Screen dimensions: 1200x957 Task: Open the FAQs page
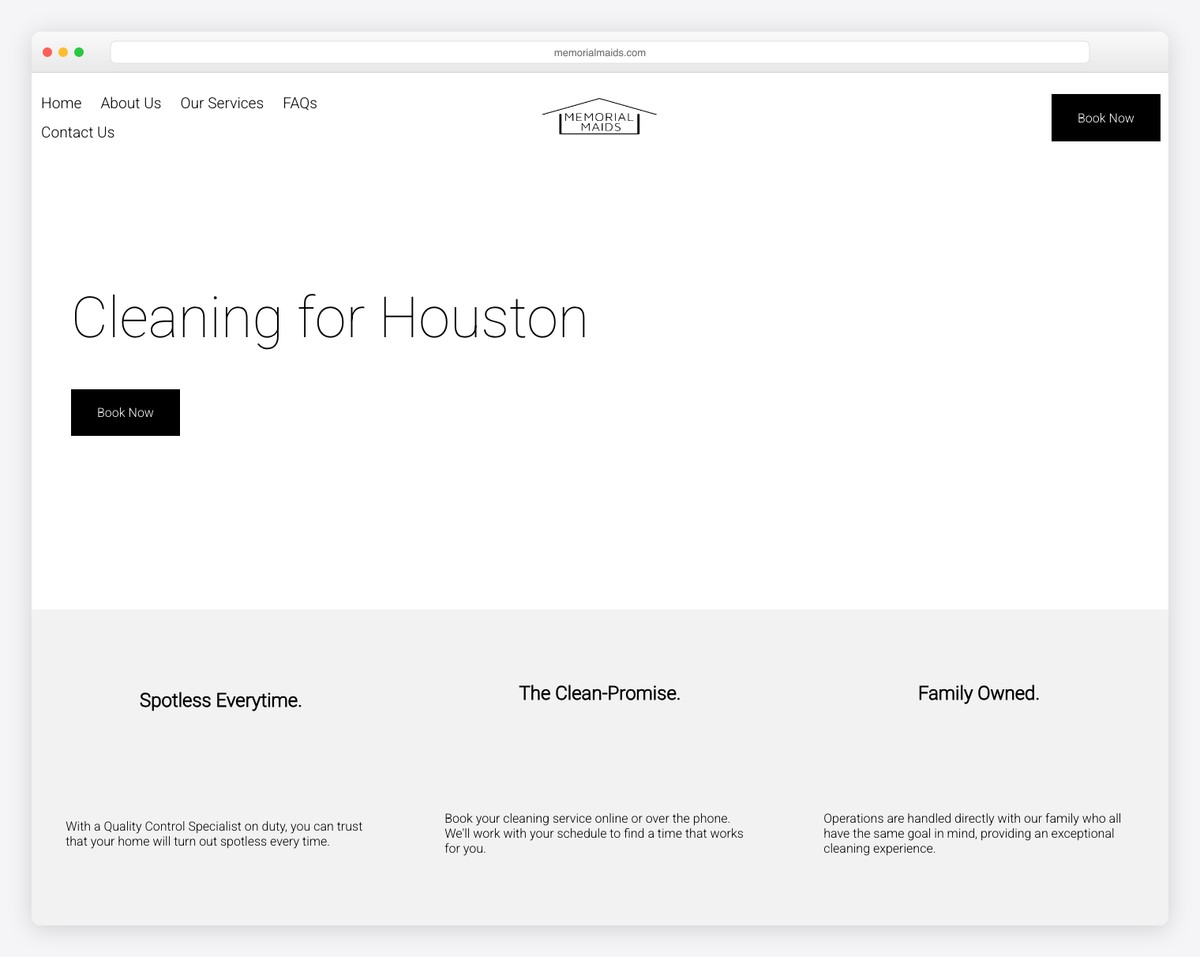pos(299,103)
